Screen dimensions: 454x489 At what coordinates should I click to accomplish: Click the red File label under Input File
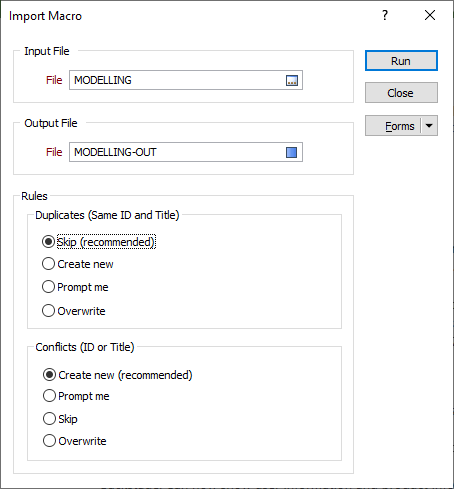(54, 80)
